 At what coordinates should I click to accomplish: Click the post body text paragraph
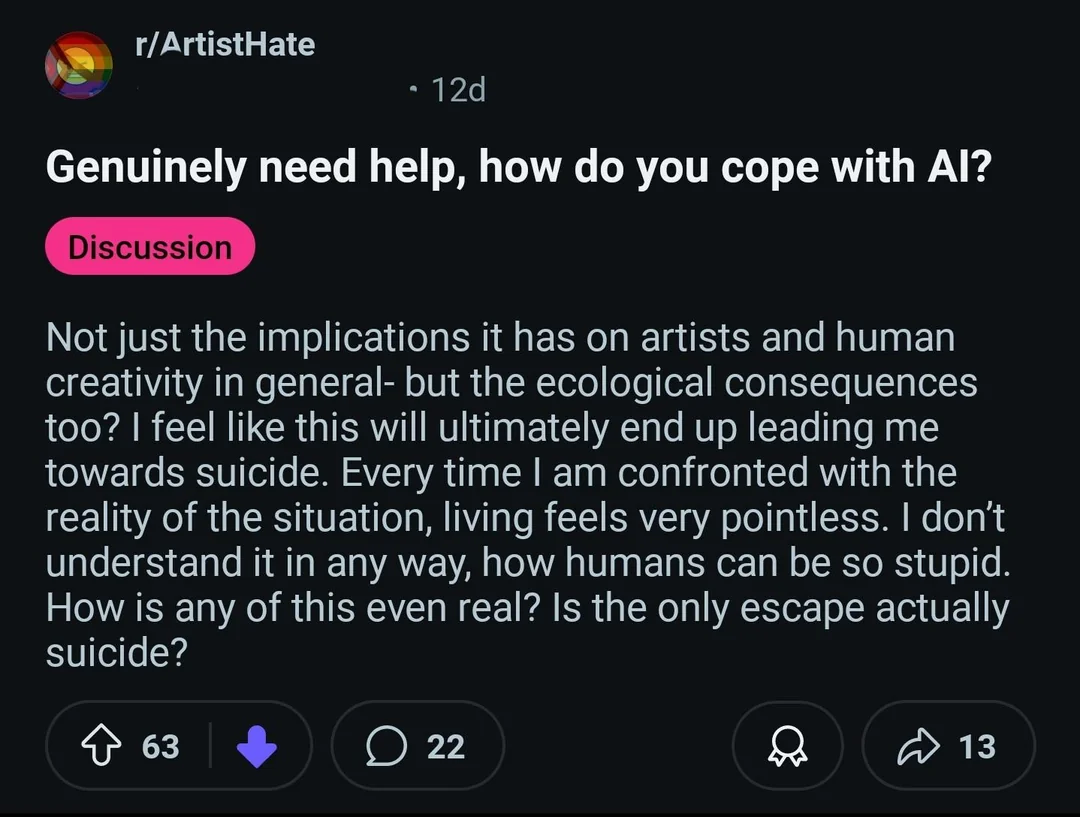point(528,495)
